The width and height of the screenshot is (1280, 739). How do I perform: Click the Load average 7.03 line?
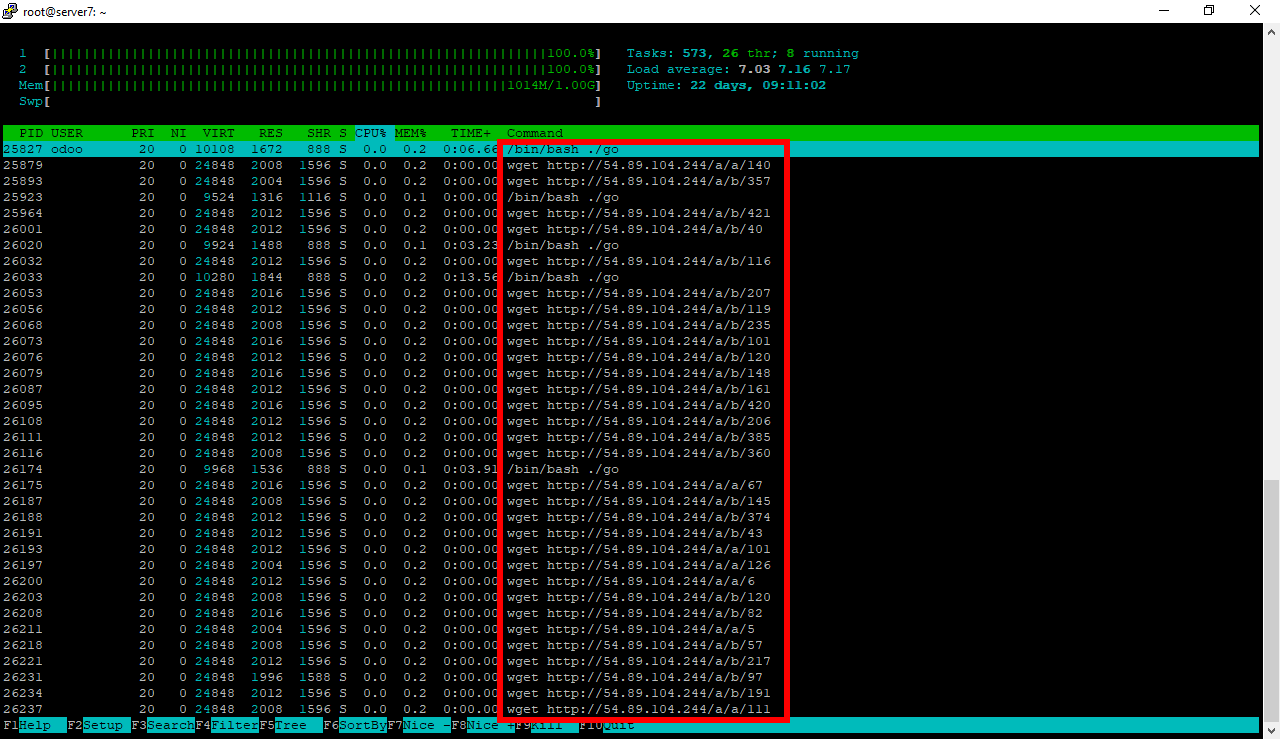pyautogui.click(x=738, y=69)
